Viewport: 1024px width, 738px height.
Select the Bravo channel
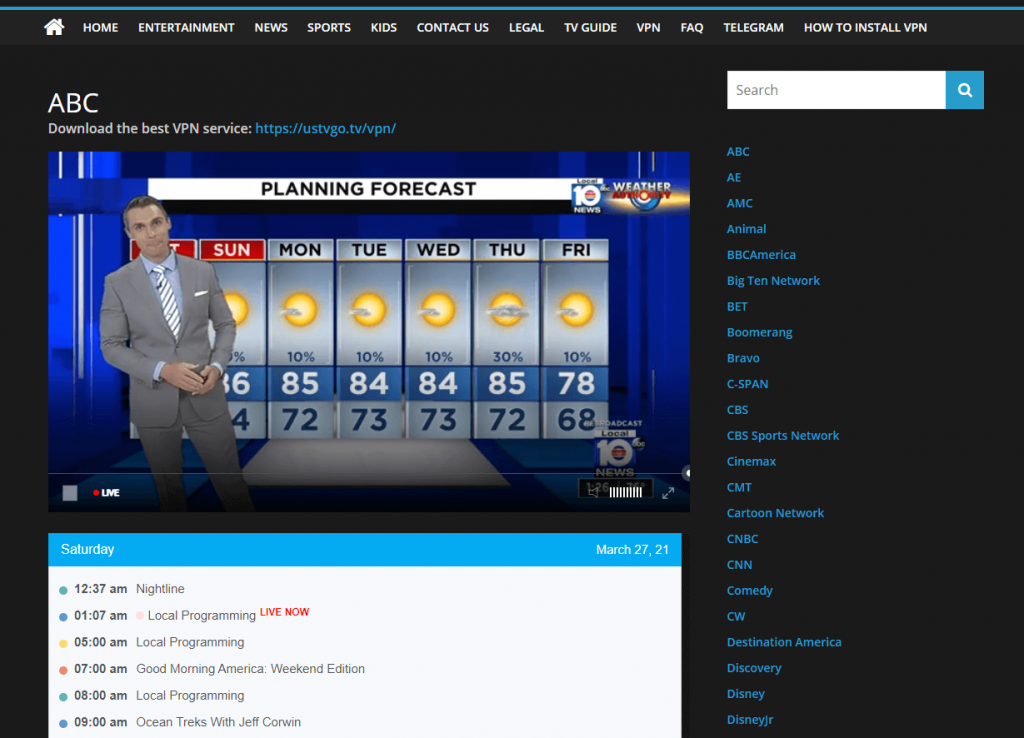click(743, 358)
